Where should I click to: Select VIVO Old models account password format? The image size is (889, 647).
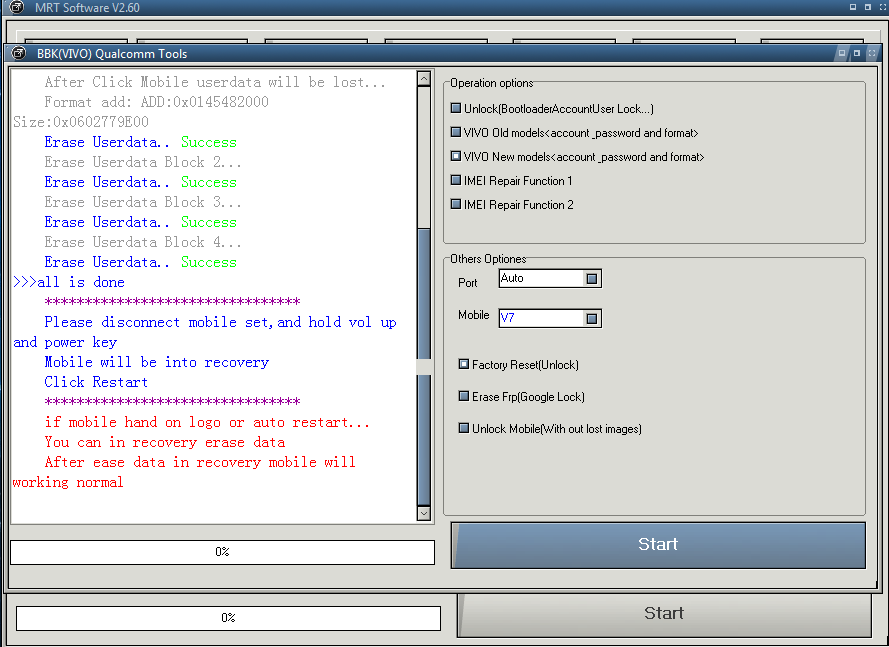456,132
